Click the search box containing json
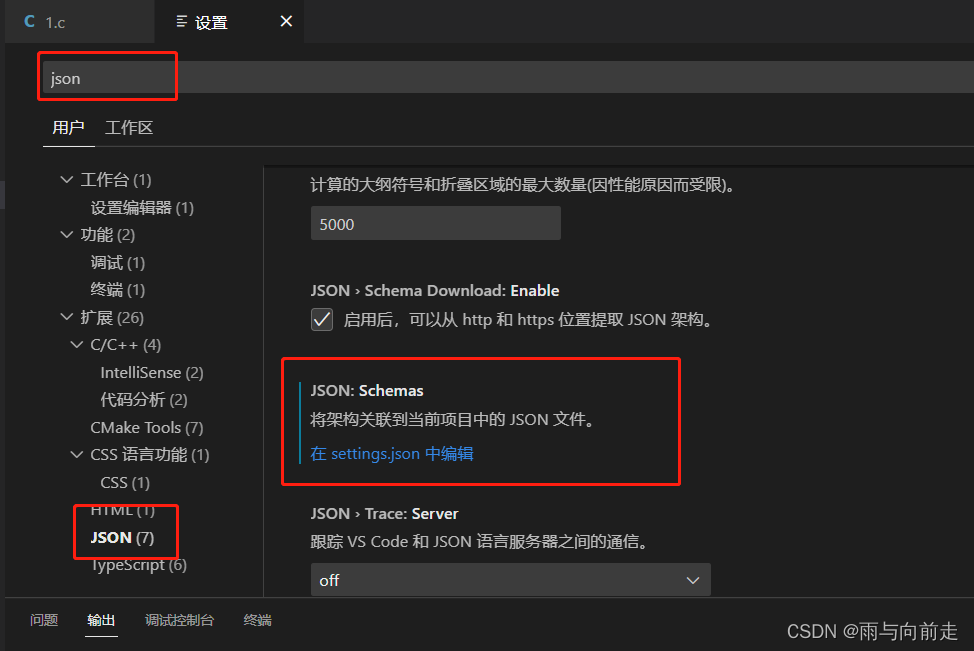The width and height of the screenshot is (974, 651). [107, 76]
